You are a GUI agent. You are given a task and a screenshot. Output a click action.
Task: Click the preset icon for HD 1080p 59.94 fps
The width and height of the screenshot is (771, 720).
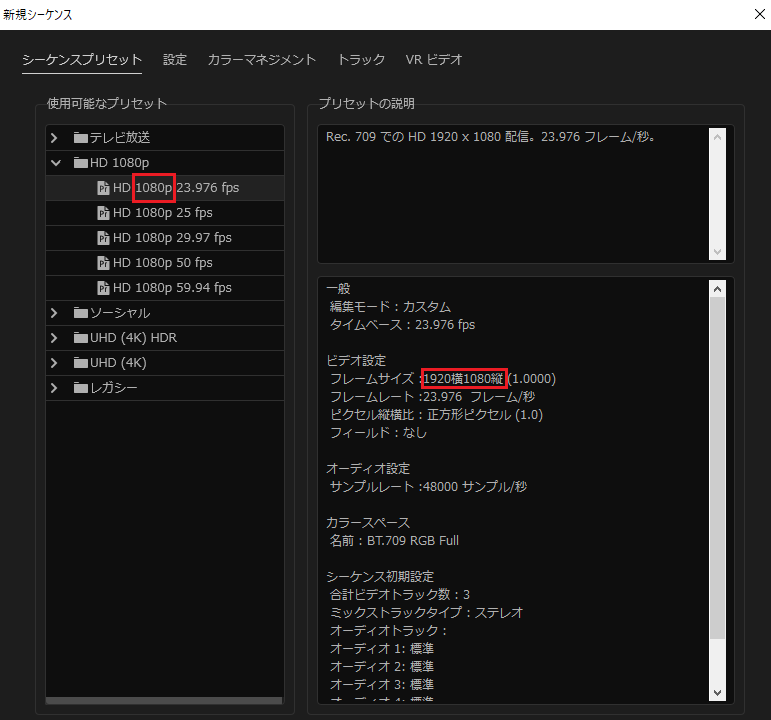coord(103,288)
